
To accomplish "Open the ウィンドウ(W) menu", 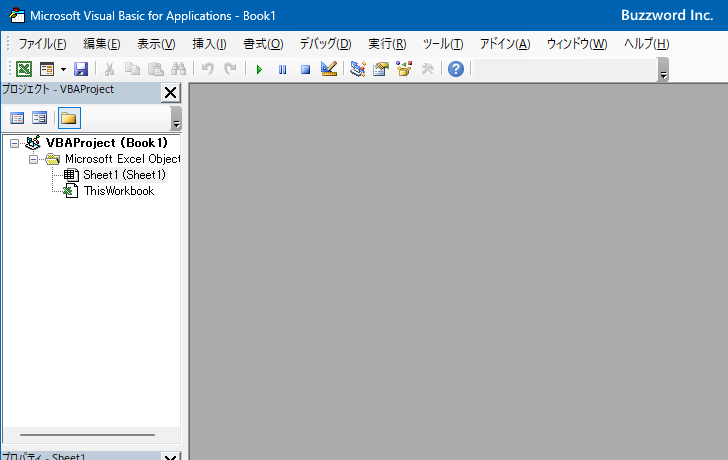I will 577,44.
